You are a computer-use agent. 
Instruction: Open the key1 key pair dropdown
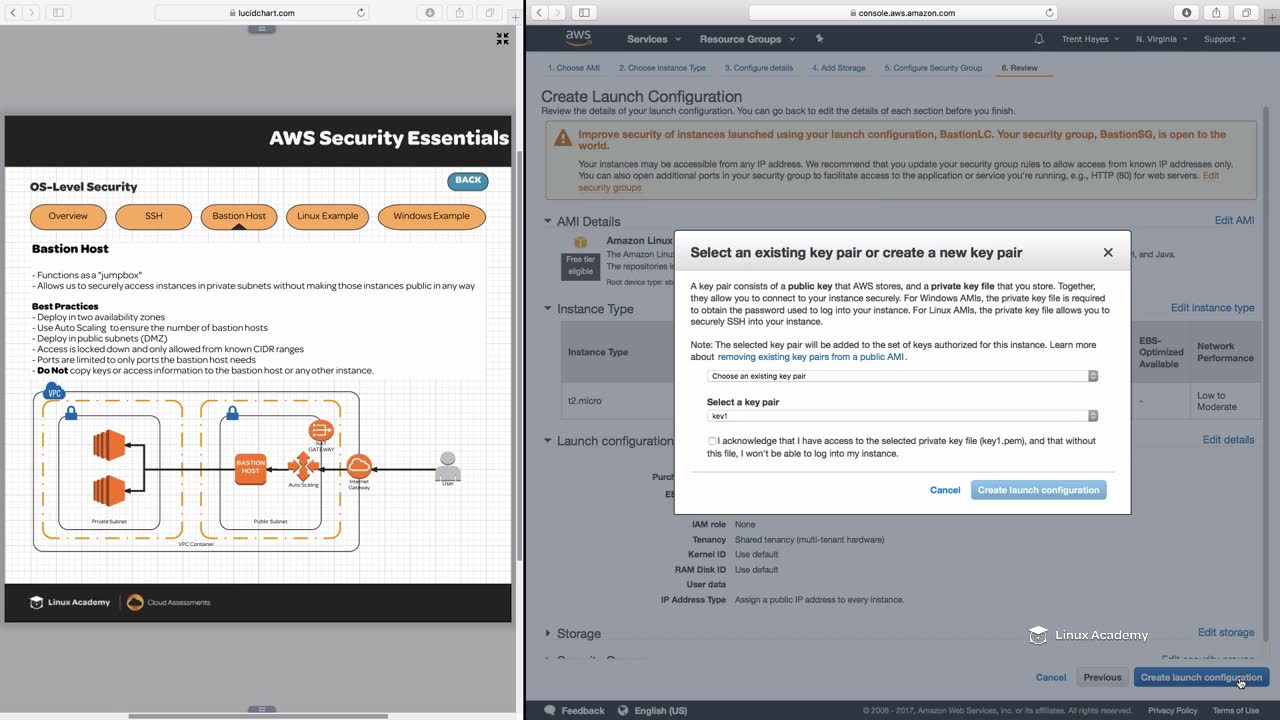(x=902, y=416)
